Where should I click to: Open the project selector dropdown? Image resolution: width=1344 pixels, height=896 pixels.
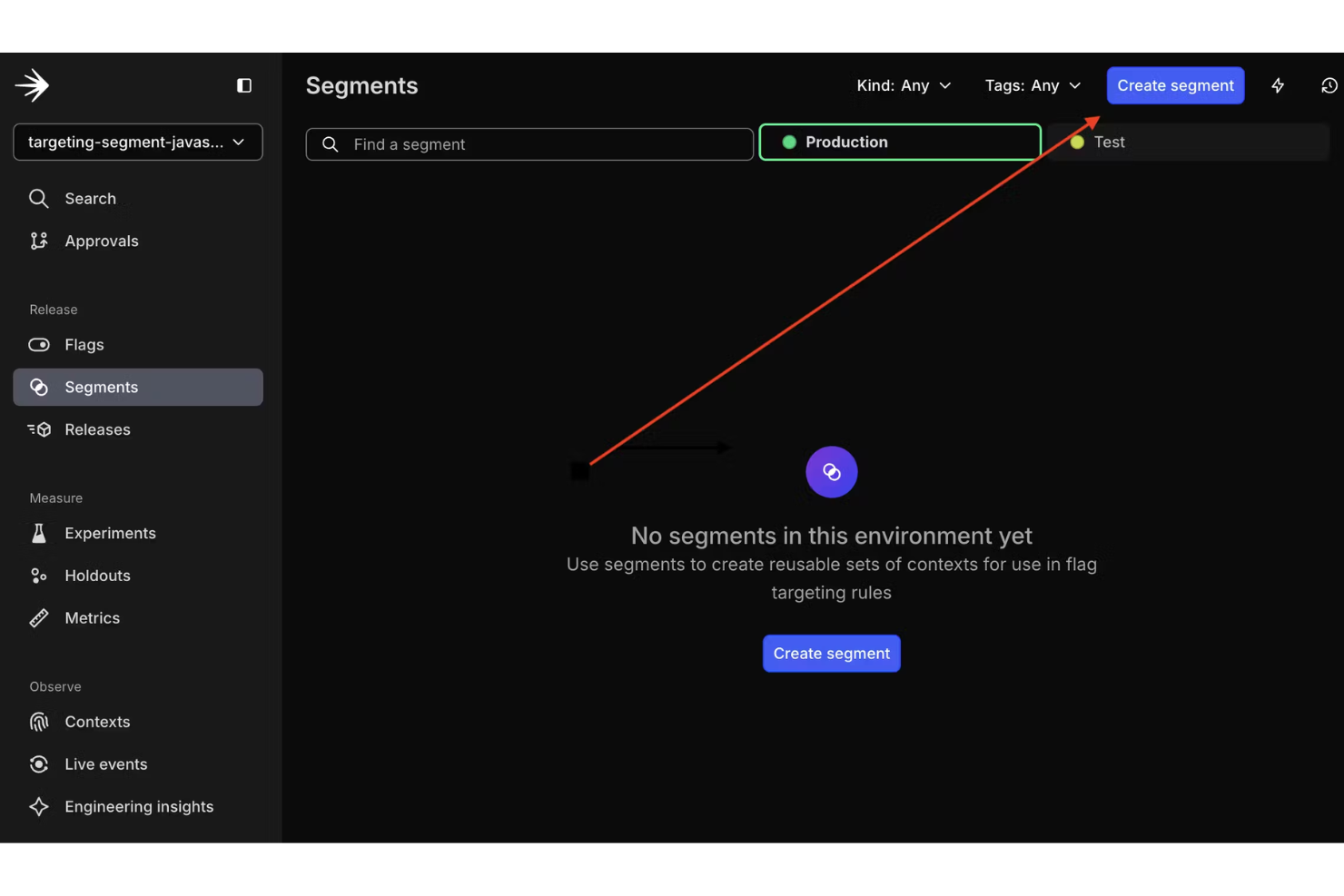[138, 142]
